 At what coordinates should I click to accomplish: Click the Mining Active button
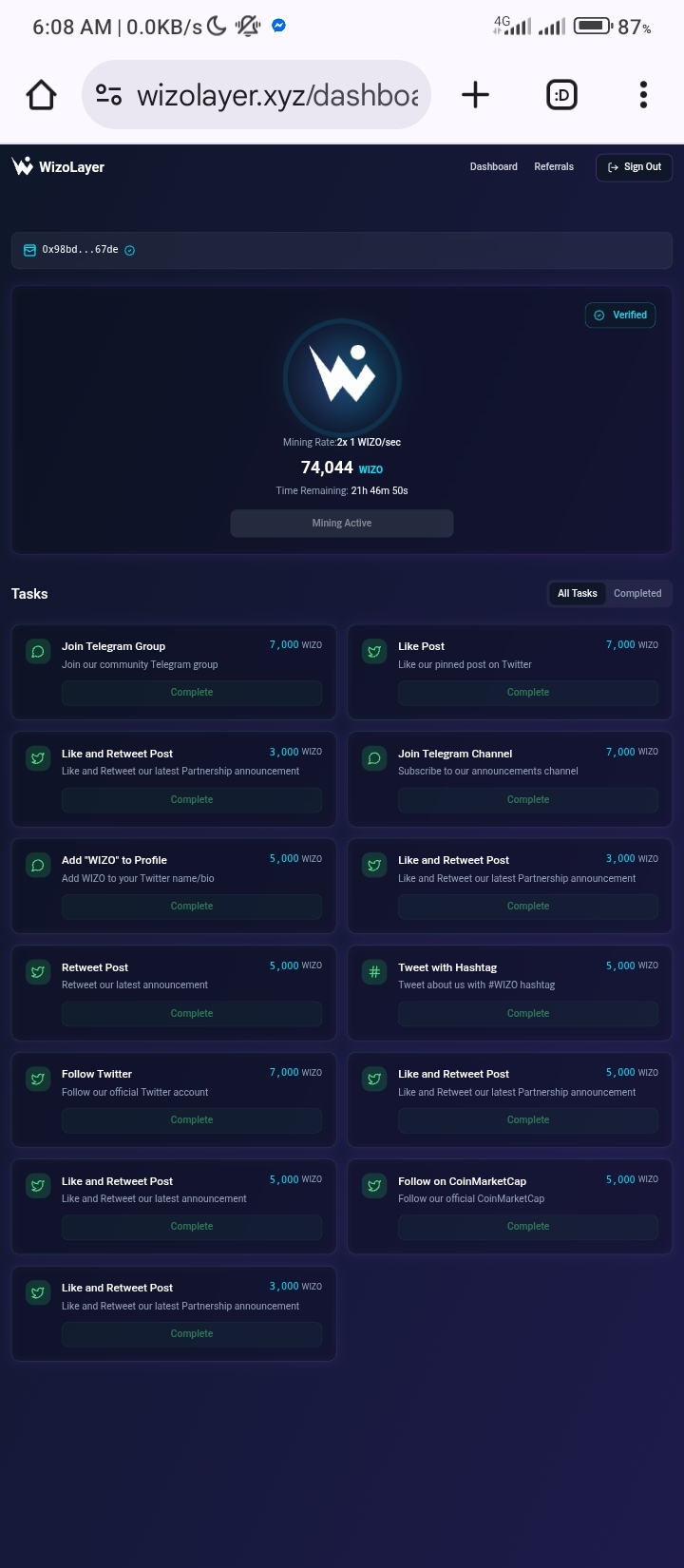[342, 523]
